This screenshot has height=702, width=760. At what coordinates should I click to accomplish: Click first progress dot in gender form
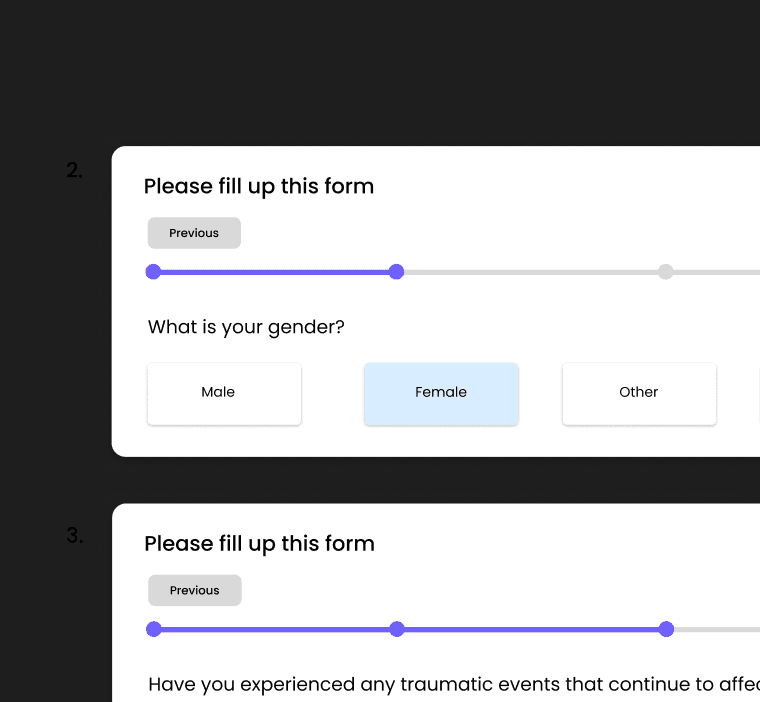pyautogui.click(x=153, y=272)
